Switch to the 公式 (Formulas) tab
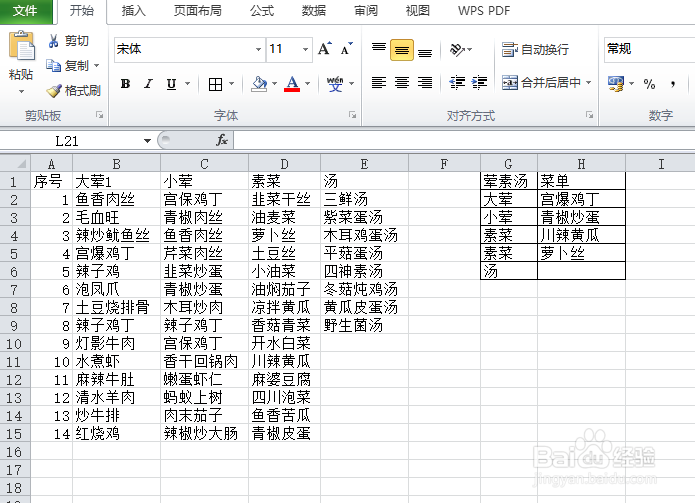 point(262,11)
